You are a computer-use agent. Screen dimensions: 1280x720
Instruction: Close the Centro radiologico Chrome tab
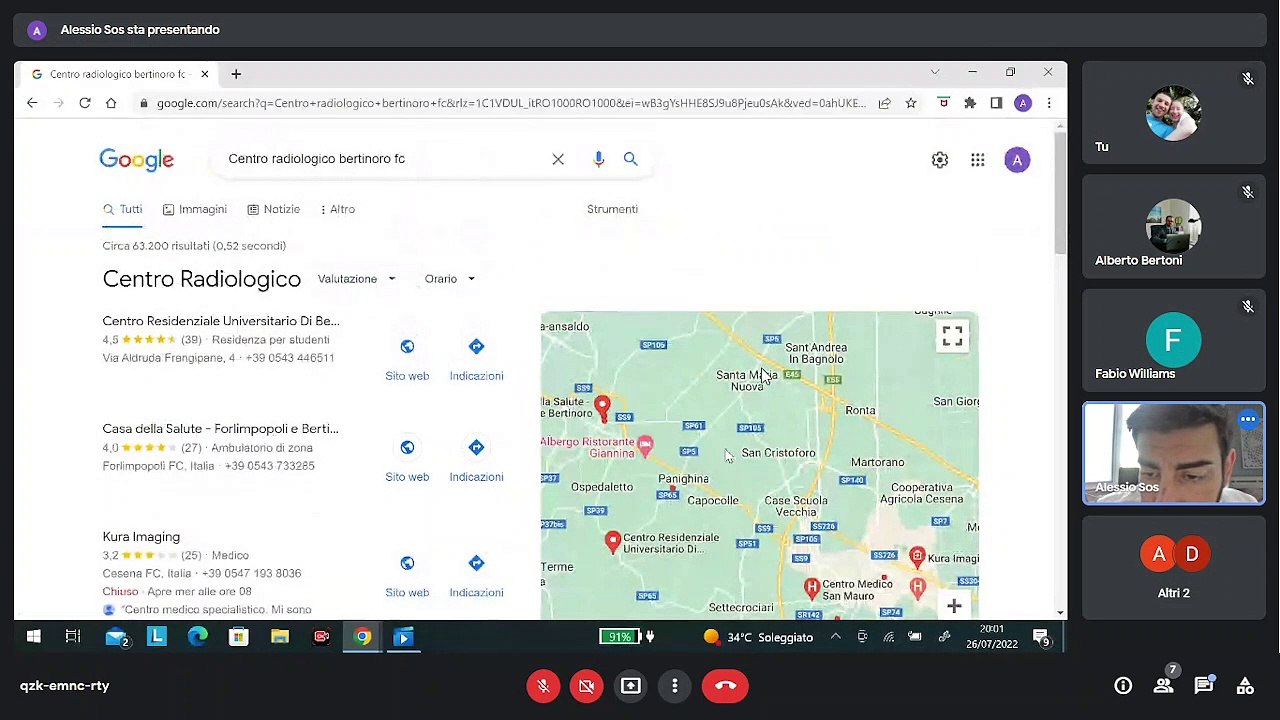click(x=205, y=74)
